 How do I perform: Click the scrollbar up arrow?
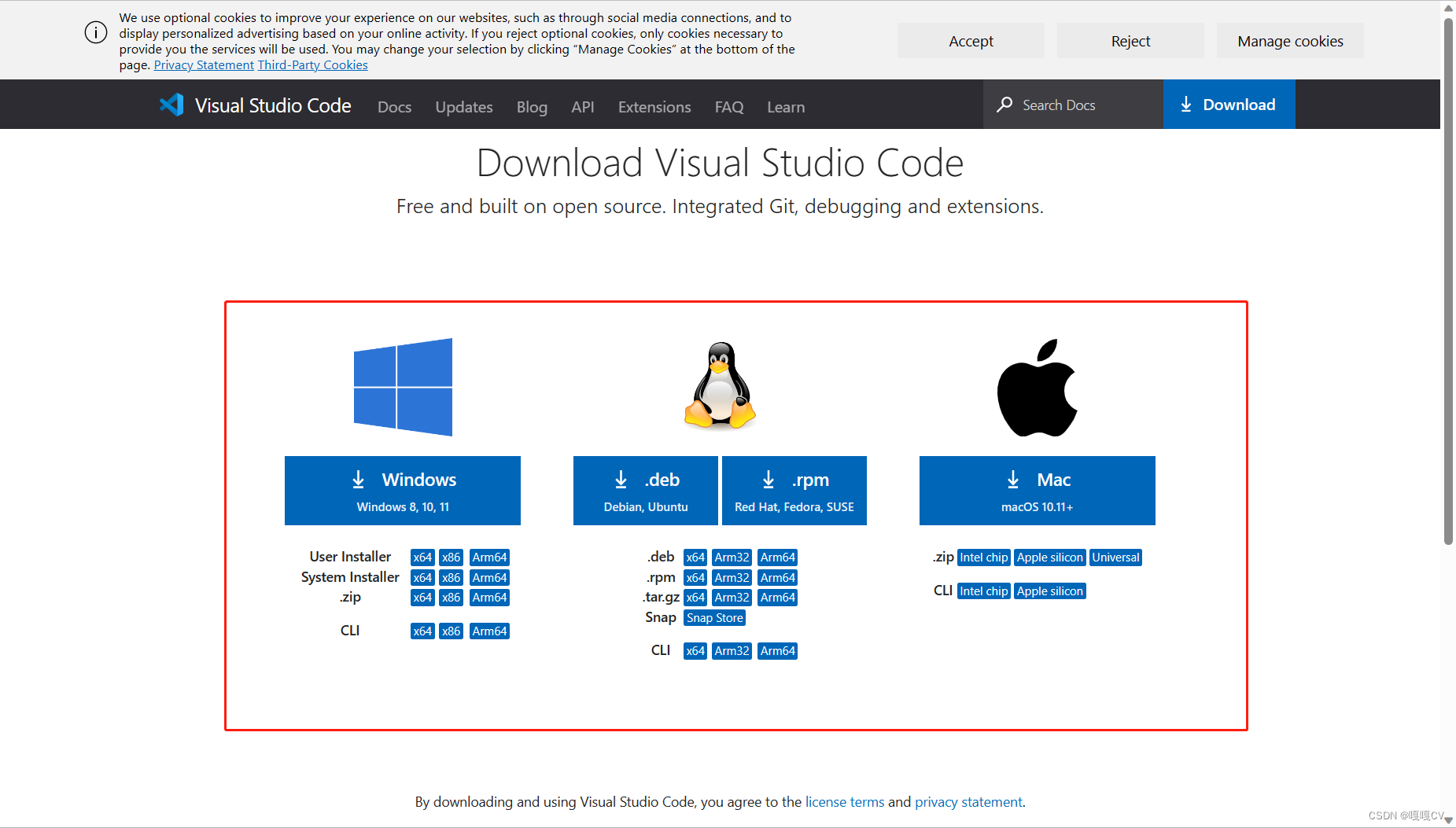click(1449, 8)
